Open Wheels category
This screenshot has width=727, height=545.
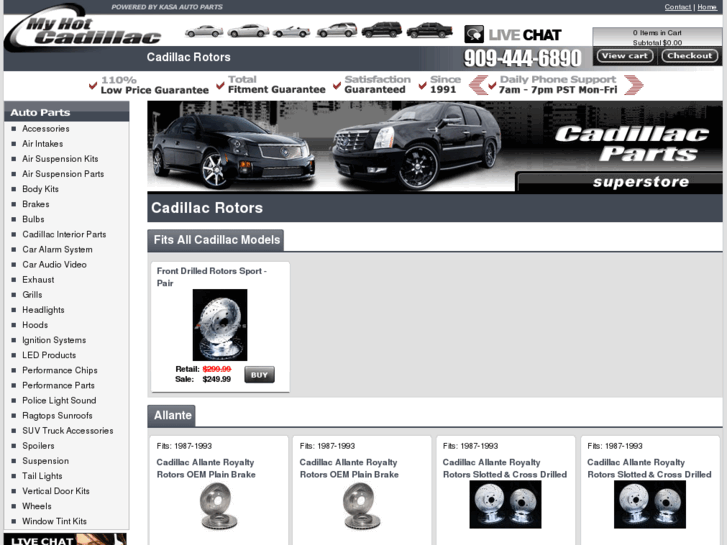click(37, 506)
